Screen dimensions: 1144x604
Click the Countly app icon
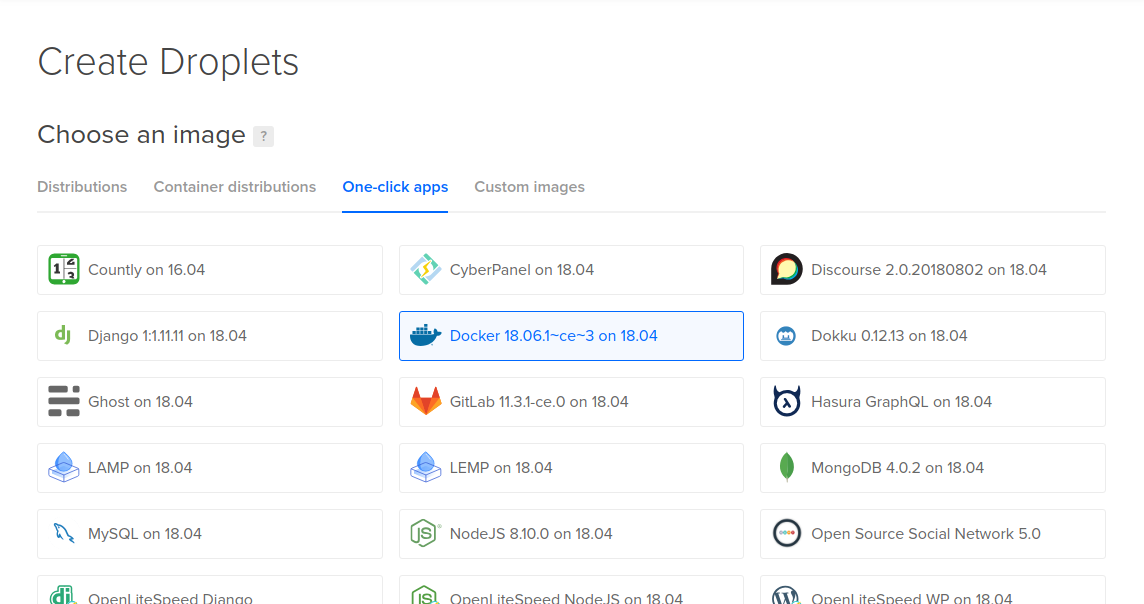[x=63, y=269]
